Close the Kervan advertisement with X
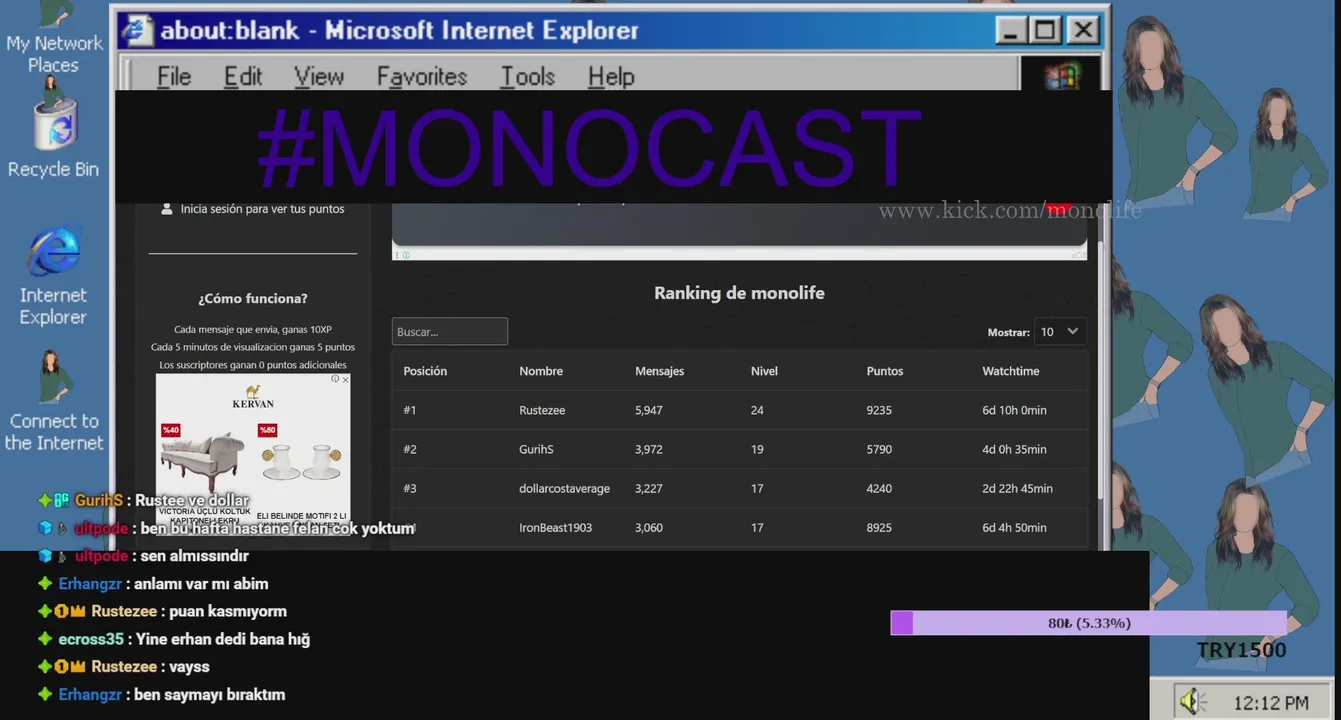Viewport: 1341px width, 720px height. tap(346, 379)
